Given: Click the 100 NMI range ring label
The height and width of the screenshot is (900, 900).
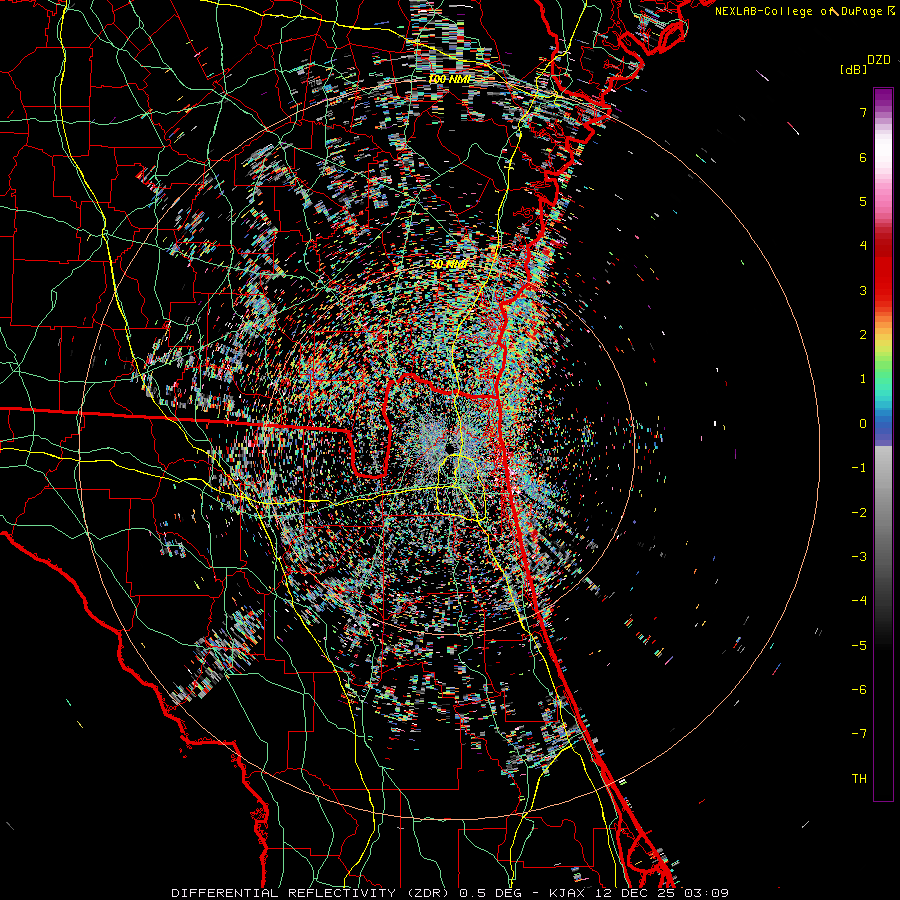Looking at the screenshot, I should pos(449,79).
